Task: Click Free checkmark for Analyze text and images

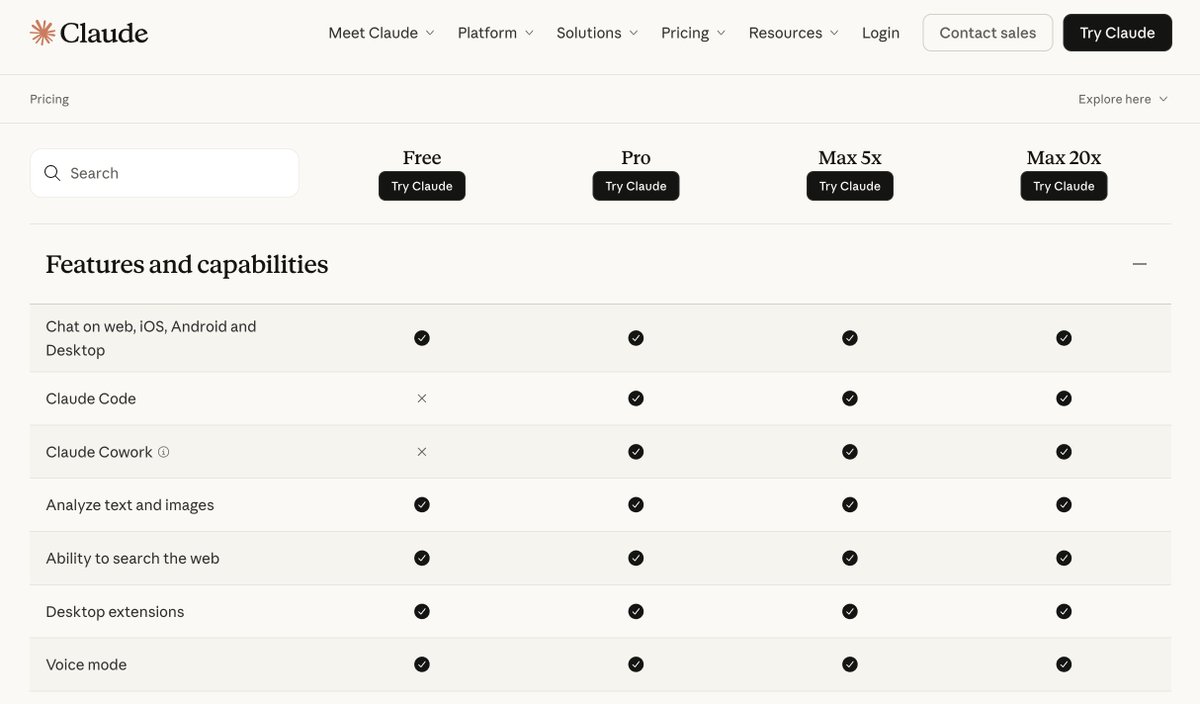Action: point(422,505)
